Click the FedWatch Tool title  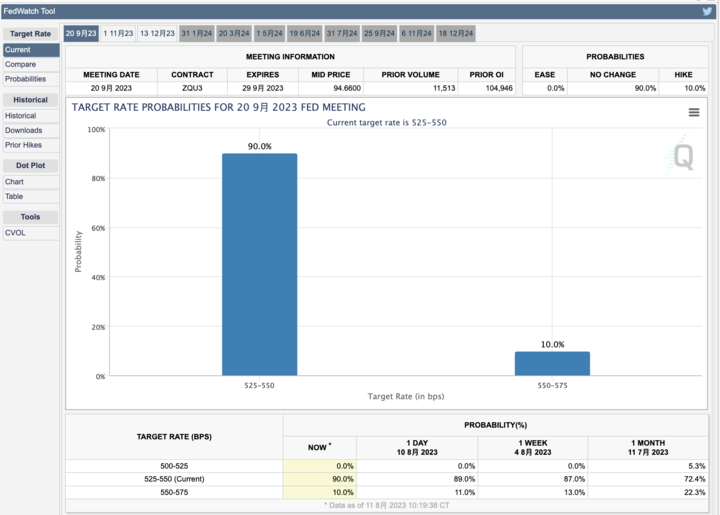click(x=29, y=11)
